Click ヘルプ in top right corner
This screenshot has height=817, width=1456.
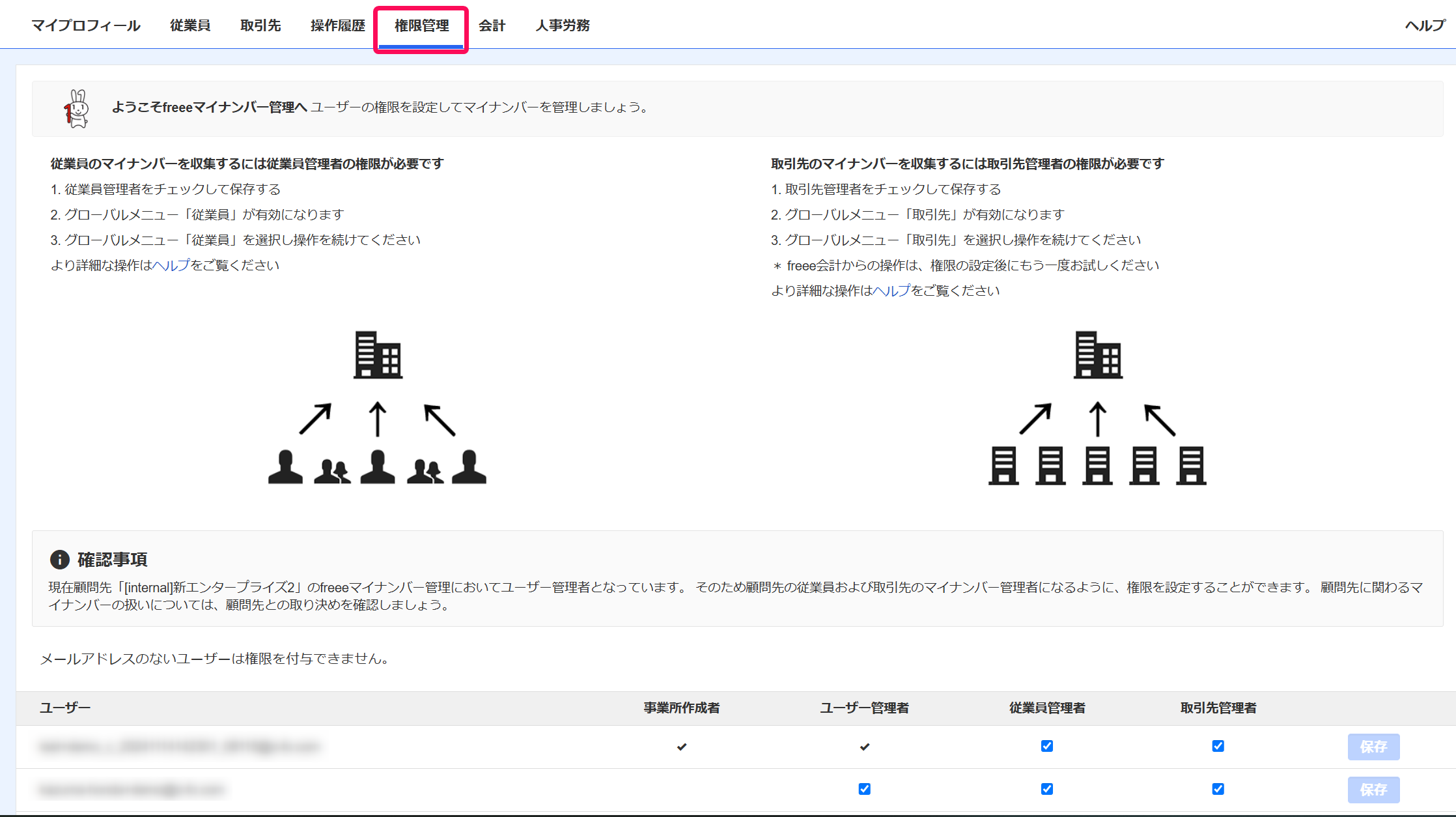click(1424, 25)
